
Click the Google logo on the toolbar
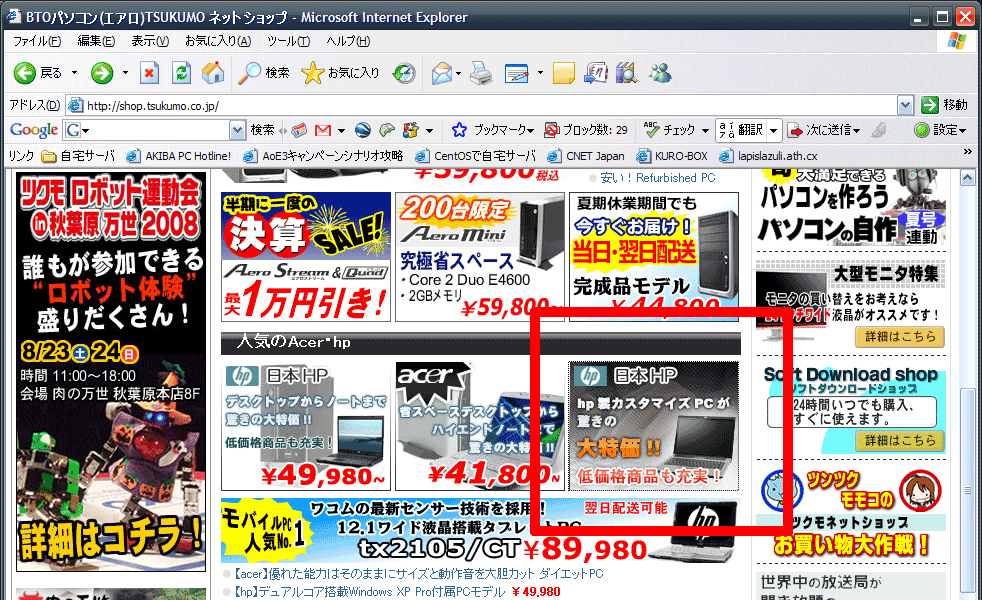(34, 130)
